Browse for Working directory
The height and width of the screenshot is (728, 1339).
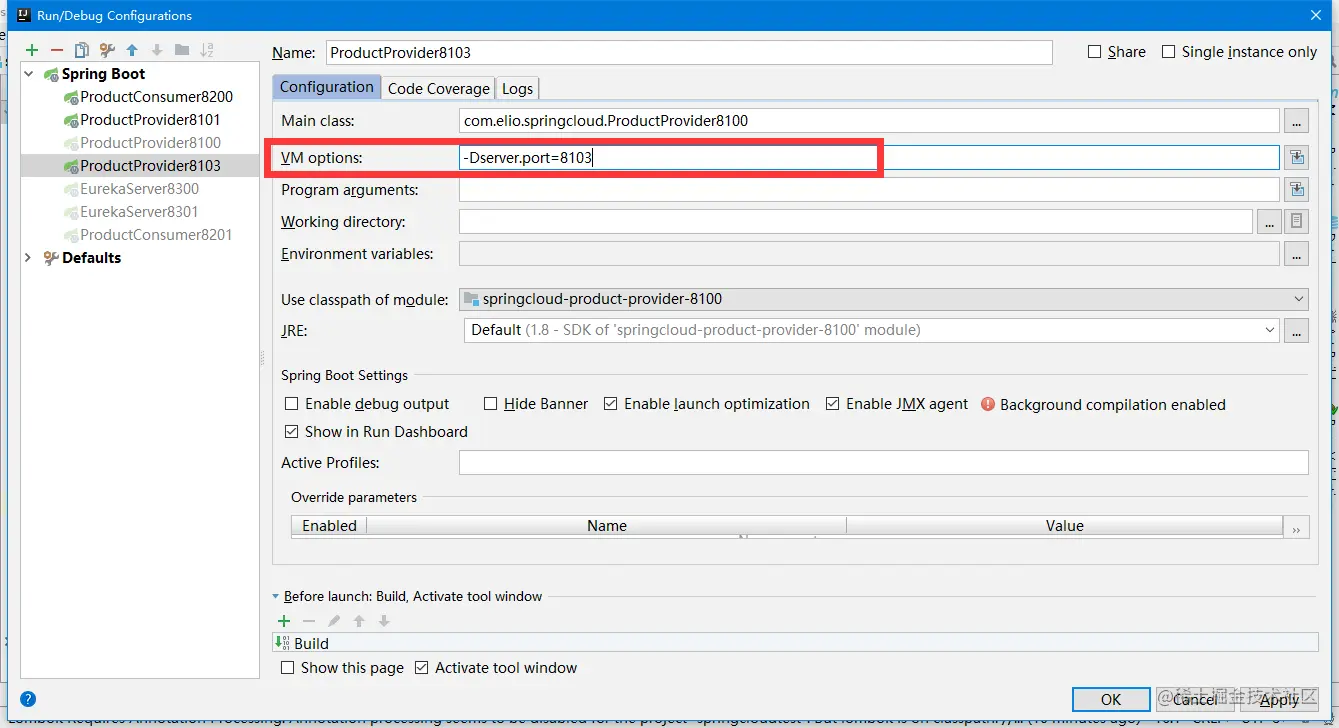1269,221
